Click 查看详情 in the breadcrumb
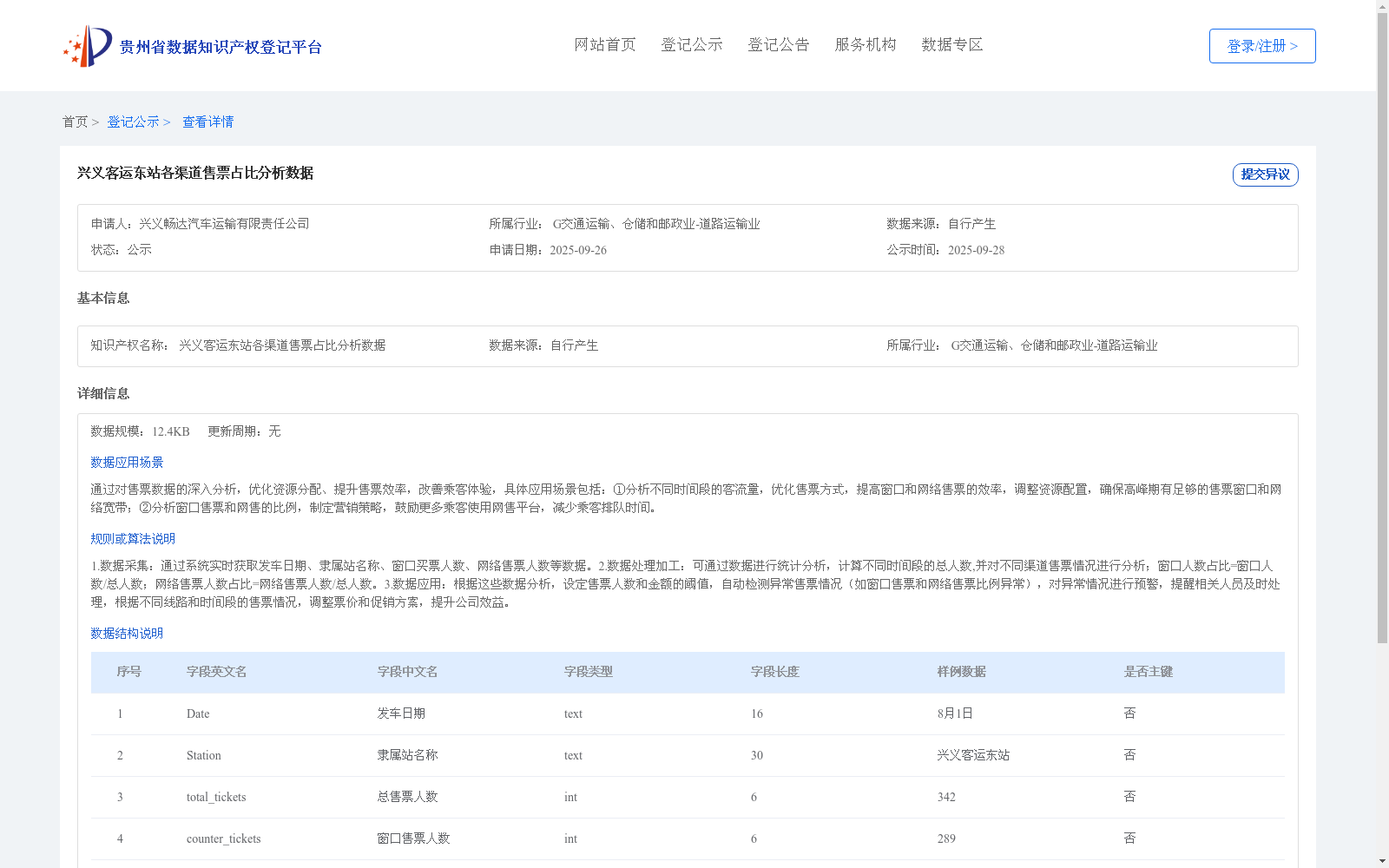Image resolution: width=1389 pixels, height=868 pixels. (x=207, y=122)
